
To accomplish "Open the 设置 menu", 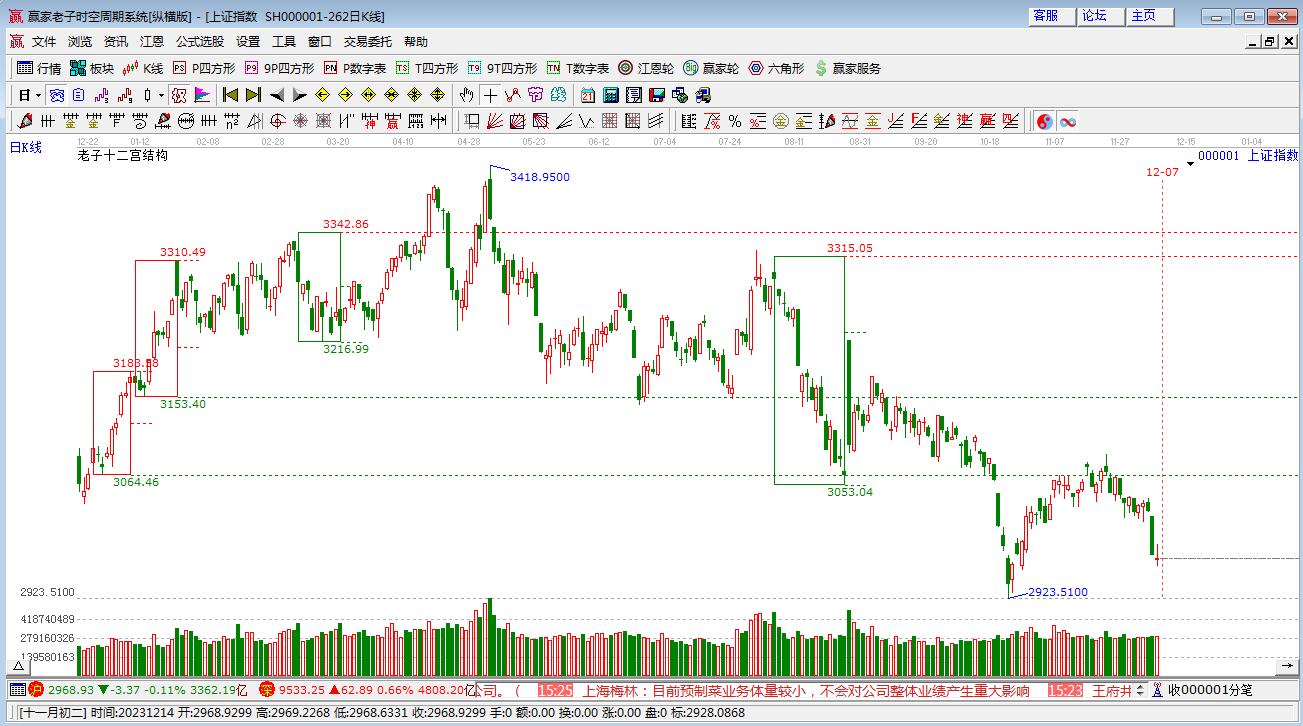I will (x=248, y=41).
